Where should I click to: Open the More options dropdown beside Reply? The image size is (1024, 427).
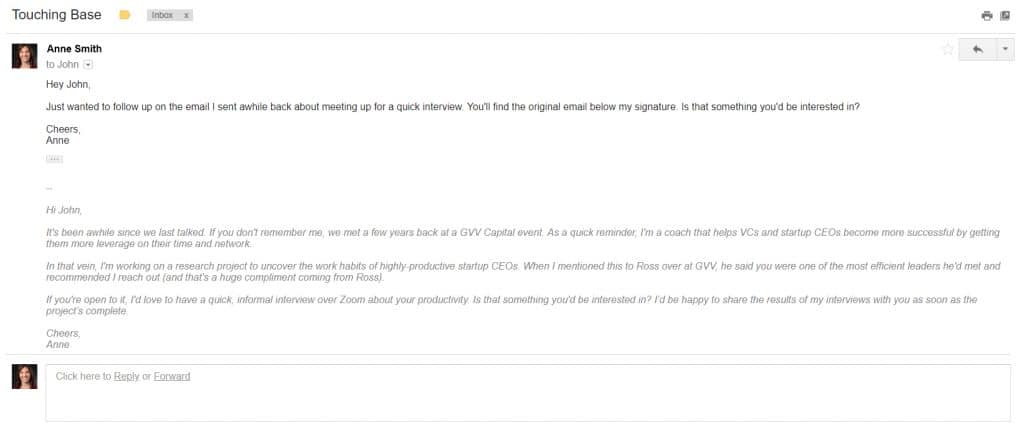pyautogui.click(x=1005, y=49)
